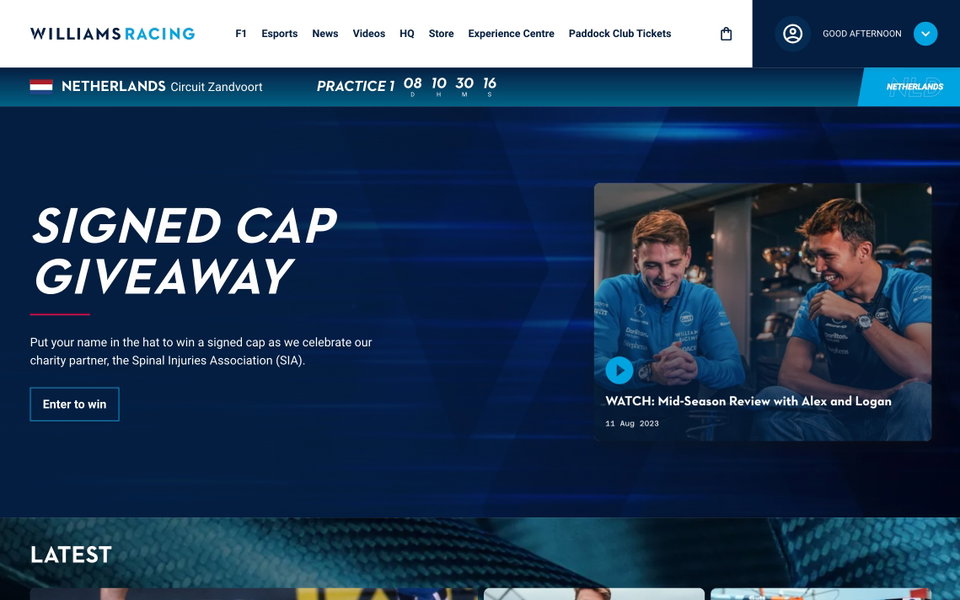Play the Mid-Season Review video

pos(619,370)
